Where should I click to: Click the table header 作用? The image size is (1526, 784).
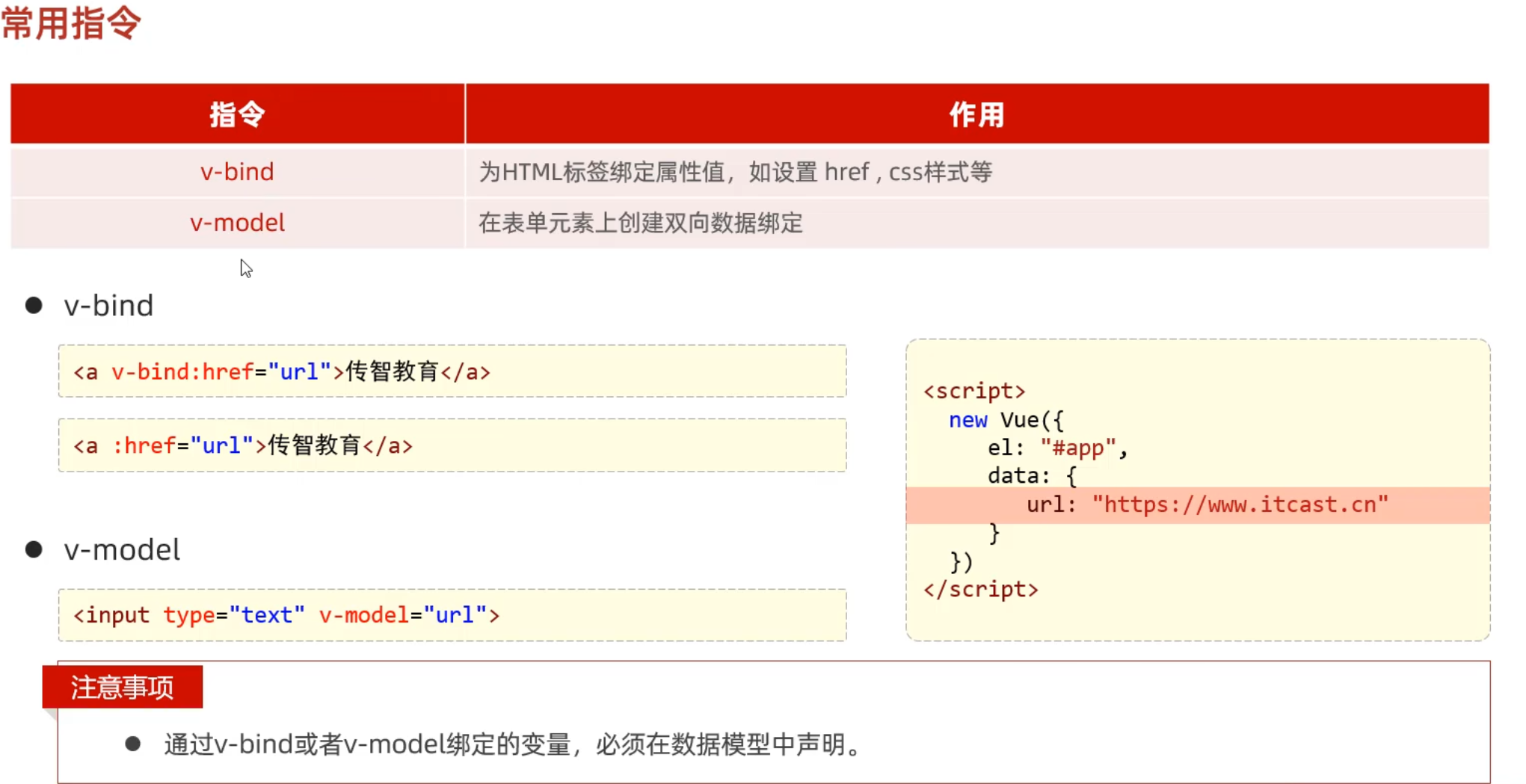click(x=977, y=114)
